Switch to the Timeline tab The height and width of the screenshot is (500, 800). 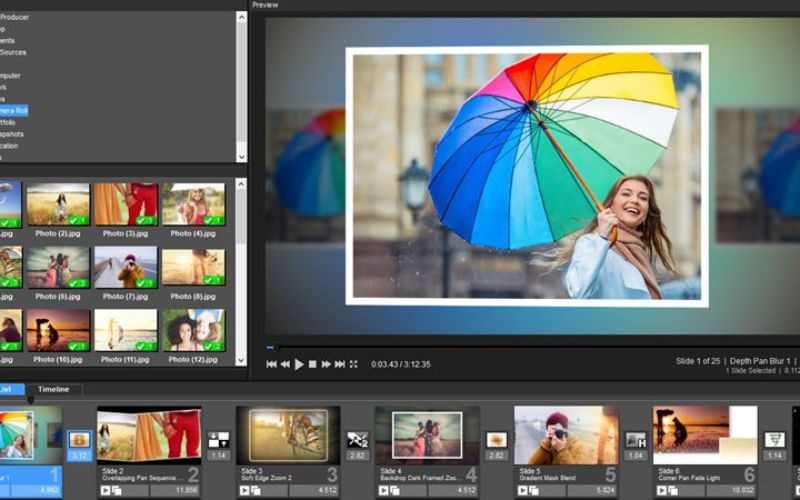tap(53, 389)
